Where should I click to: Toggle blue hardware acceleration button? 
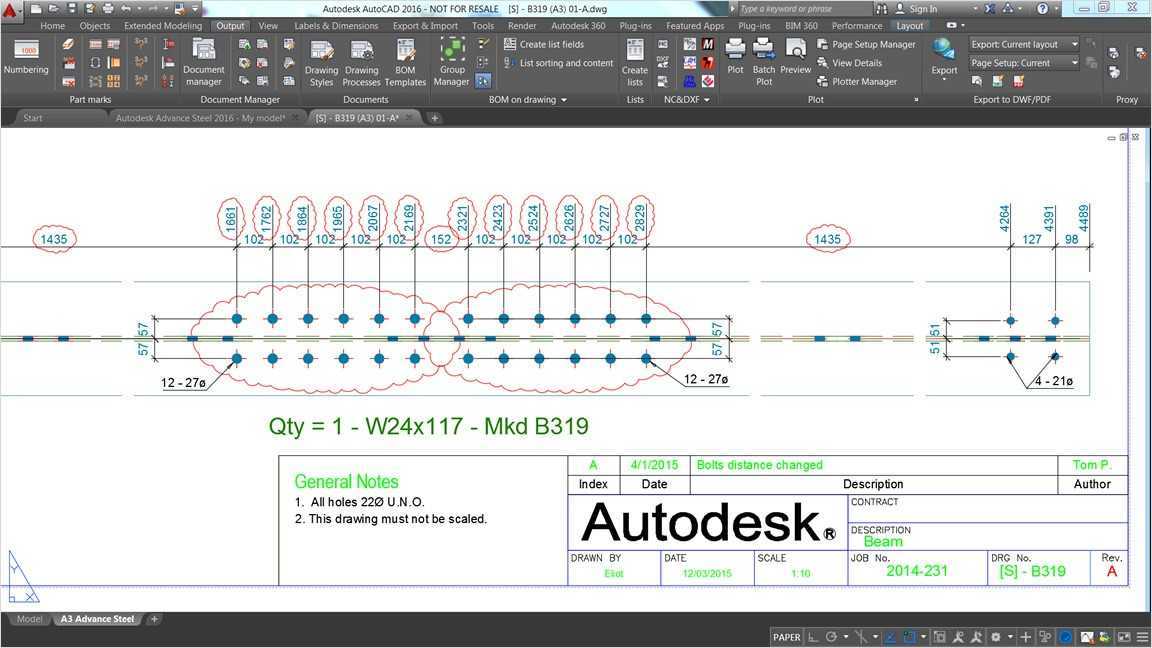(x=1066, y=637)
